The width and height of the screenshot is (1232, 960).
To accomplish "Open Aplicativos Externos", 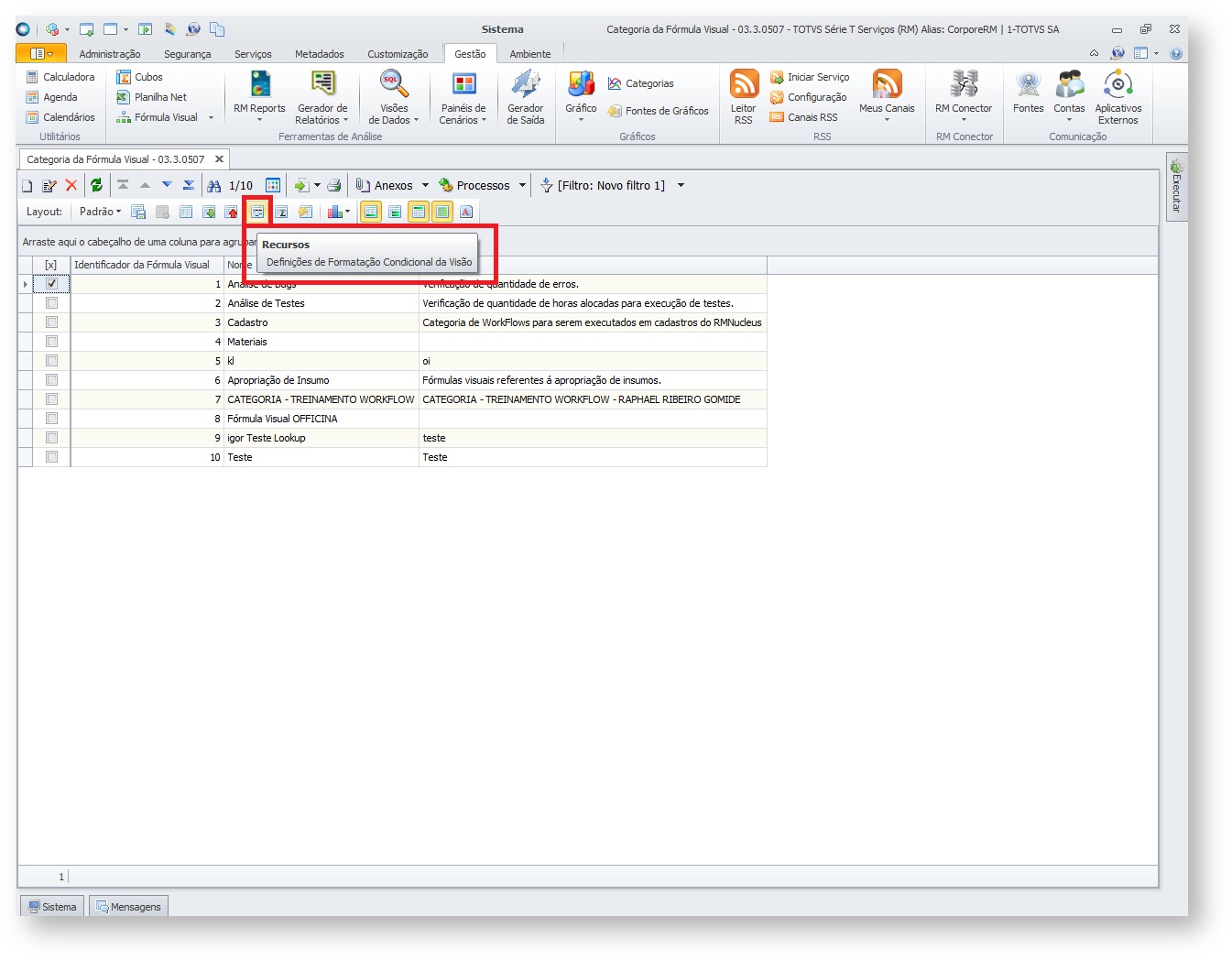I will coord(1118,97).
